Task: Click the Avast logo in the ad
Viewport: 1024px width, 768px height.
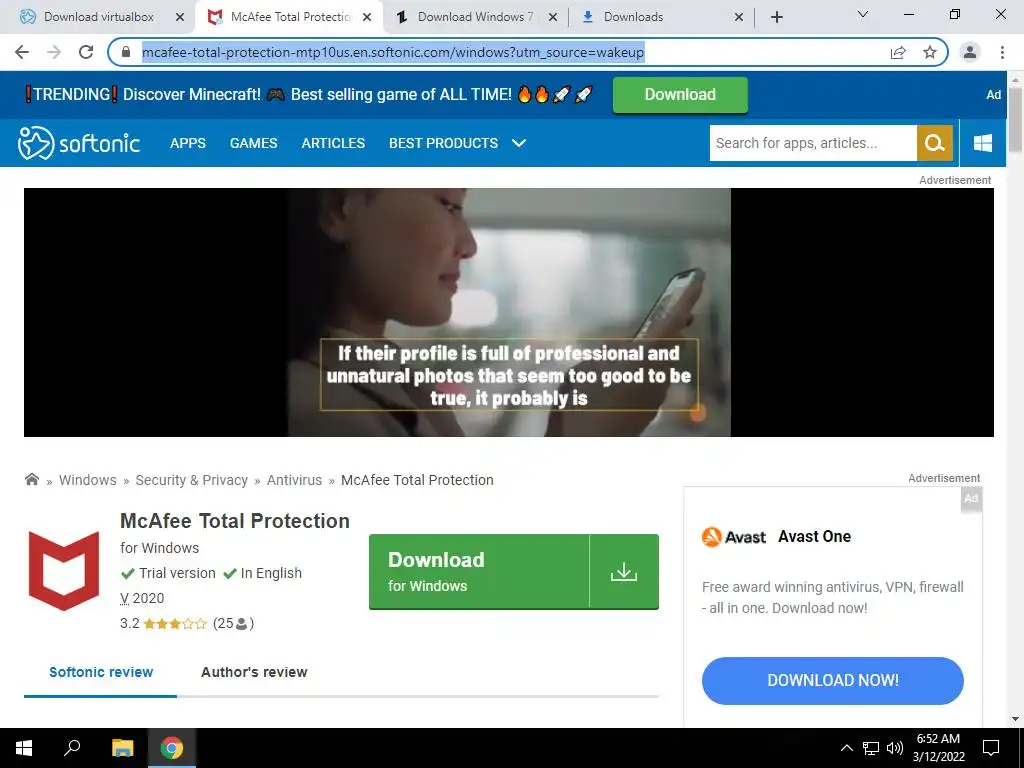Action: (733, 537)
